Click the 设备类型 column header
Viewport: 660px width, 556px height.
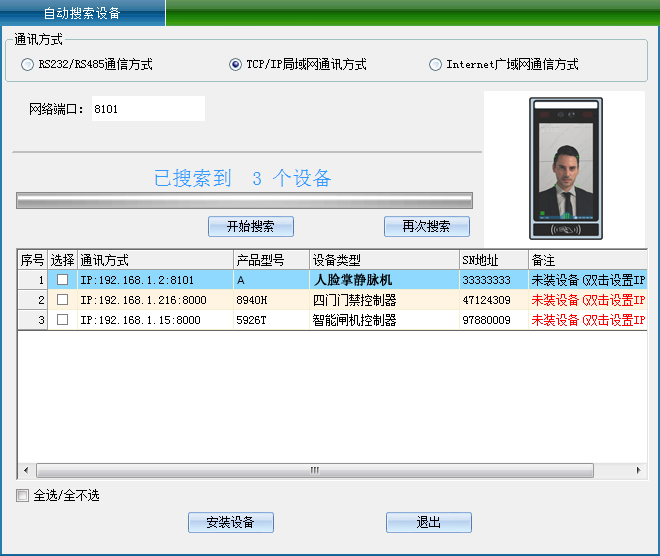click(384, 260)
